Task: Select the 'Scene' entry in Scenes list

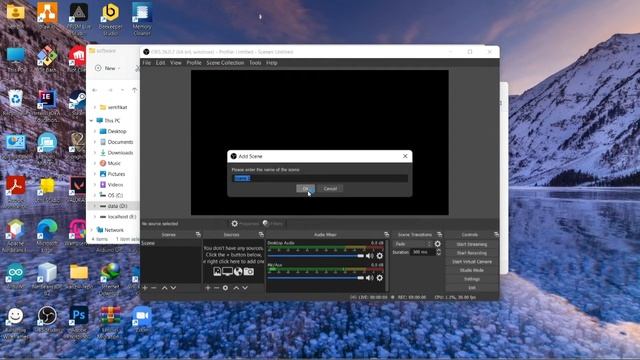Action: 171,243
